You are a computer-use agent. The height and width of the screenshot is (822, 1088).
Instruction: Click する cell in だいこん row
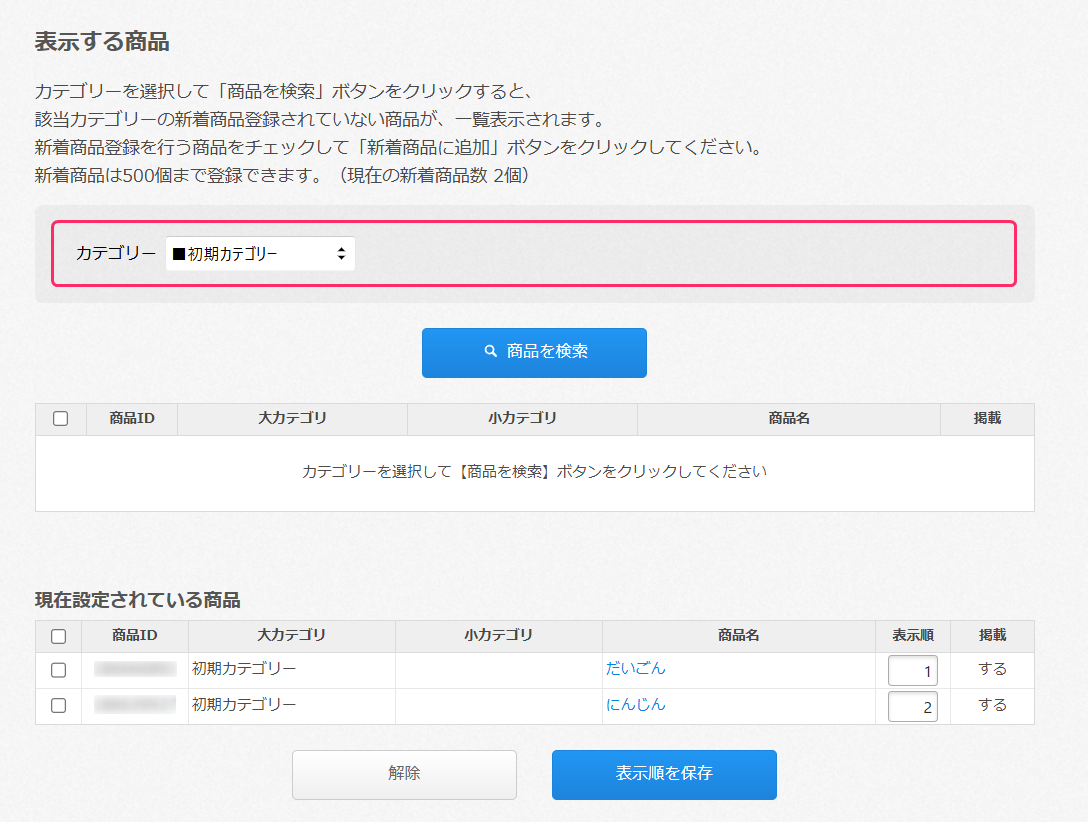(x=992, y=669)
